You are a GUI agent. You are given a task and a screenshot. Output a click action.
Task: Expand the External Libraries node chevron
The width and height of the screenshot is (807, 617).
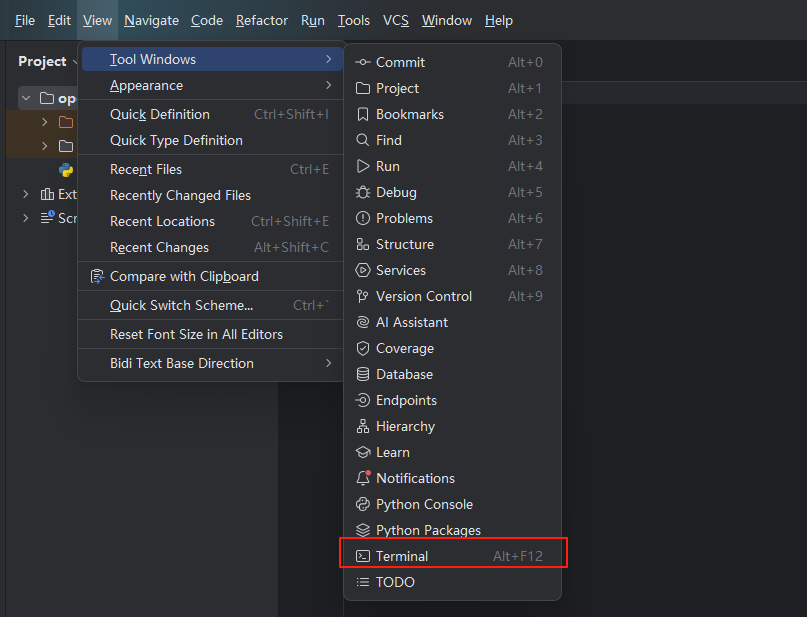pos(25,194)
